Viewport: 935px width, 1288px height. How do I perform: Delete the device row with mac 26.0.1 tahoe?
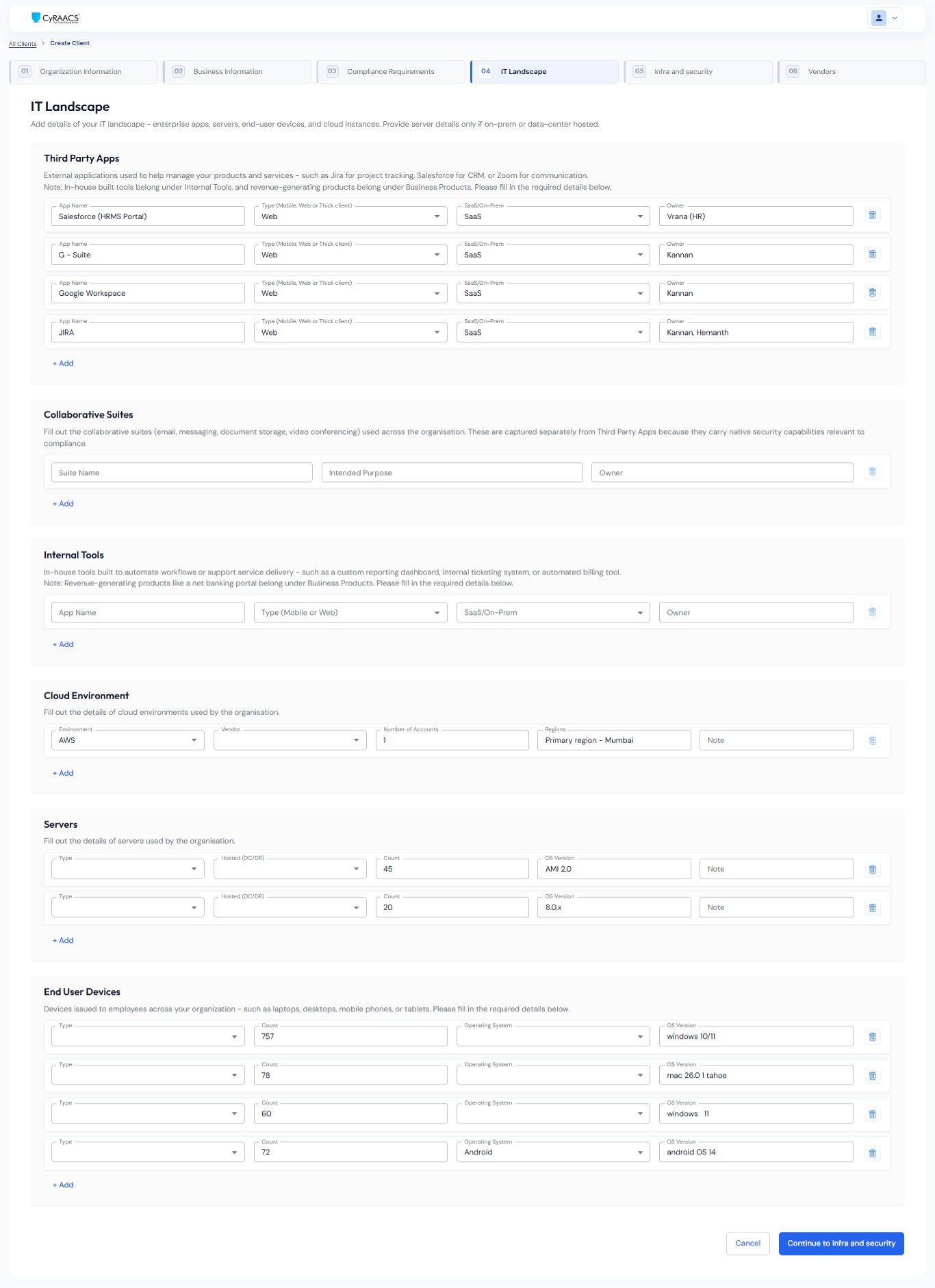872,1076
